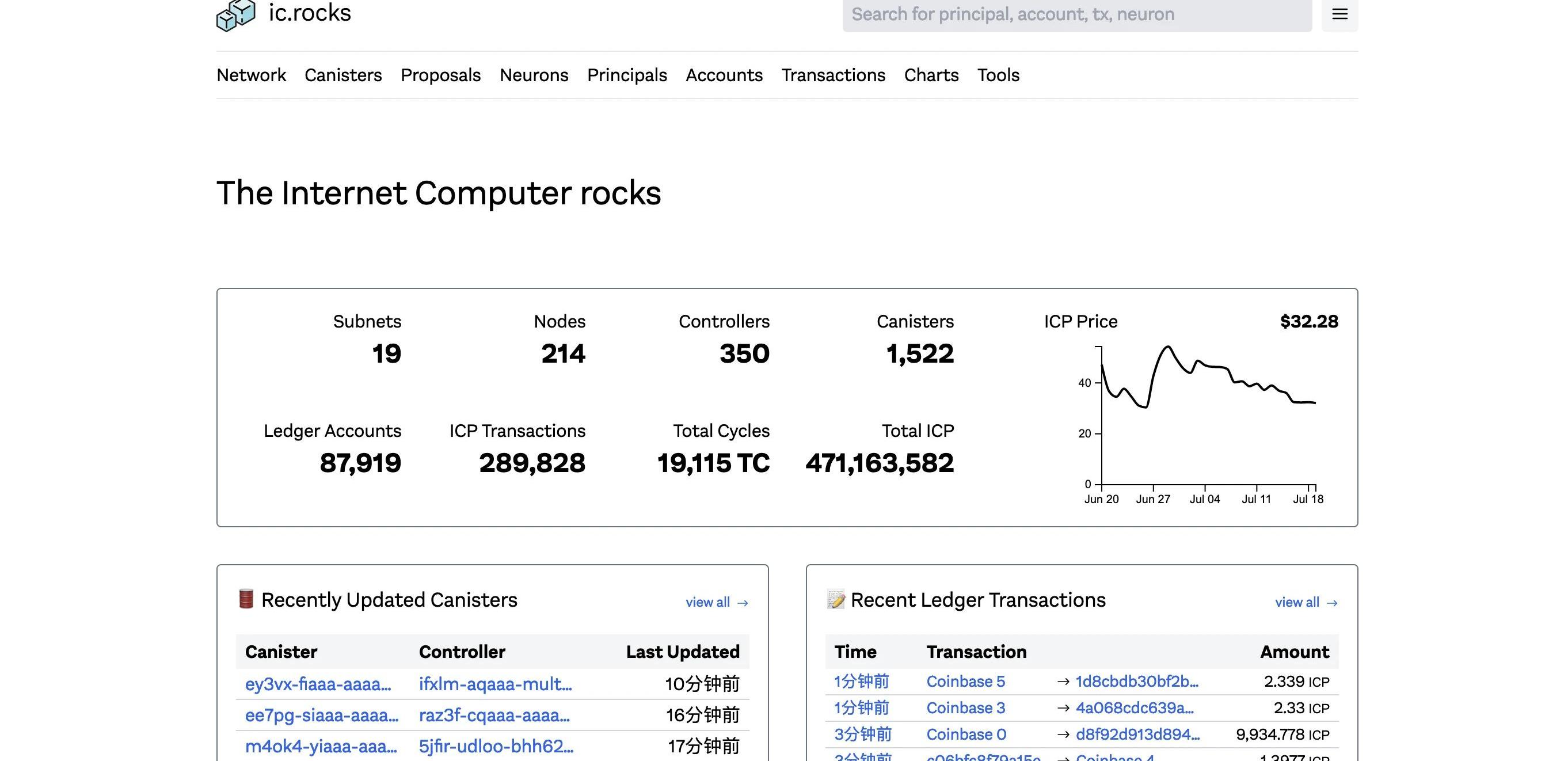The width and height of the screenshot is (1568, 761).
Task: Open the Proposals page
Action: click(440, 75)
